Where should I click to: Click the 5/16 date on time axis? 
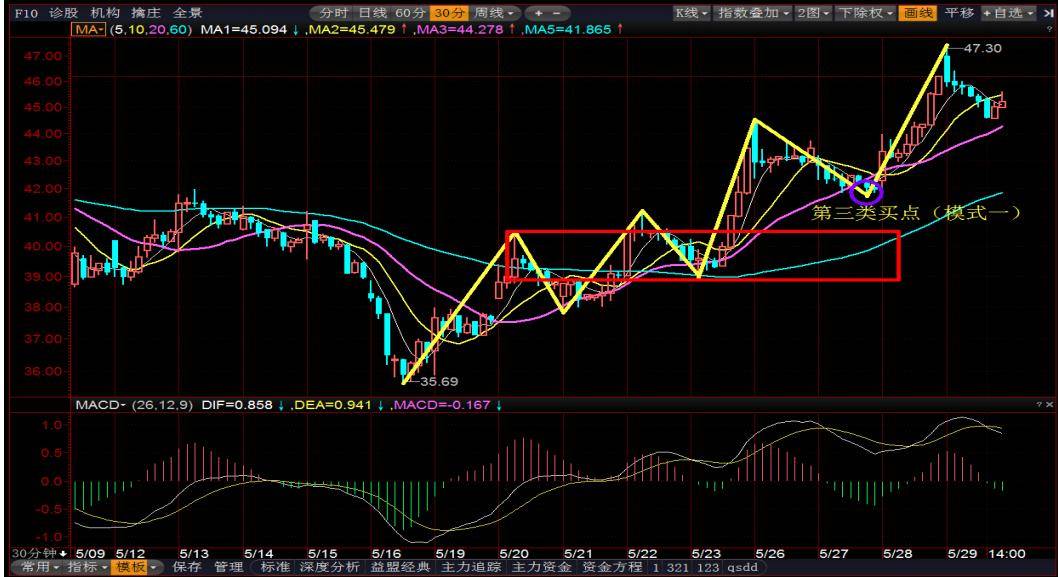[x=385, y=553]
